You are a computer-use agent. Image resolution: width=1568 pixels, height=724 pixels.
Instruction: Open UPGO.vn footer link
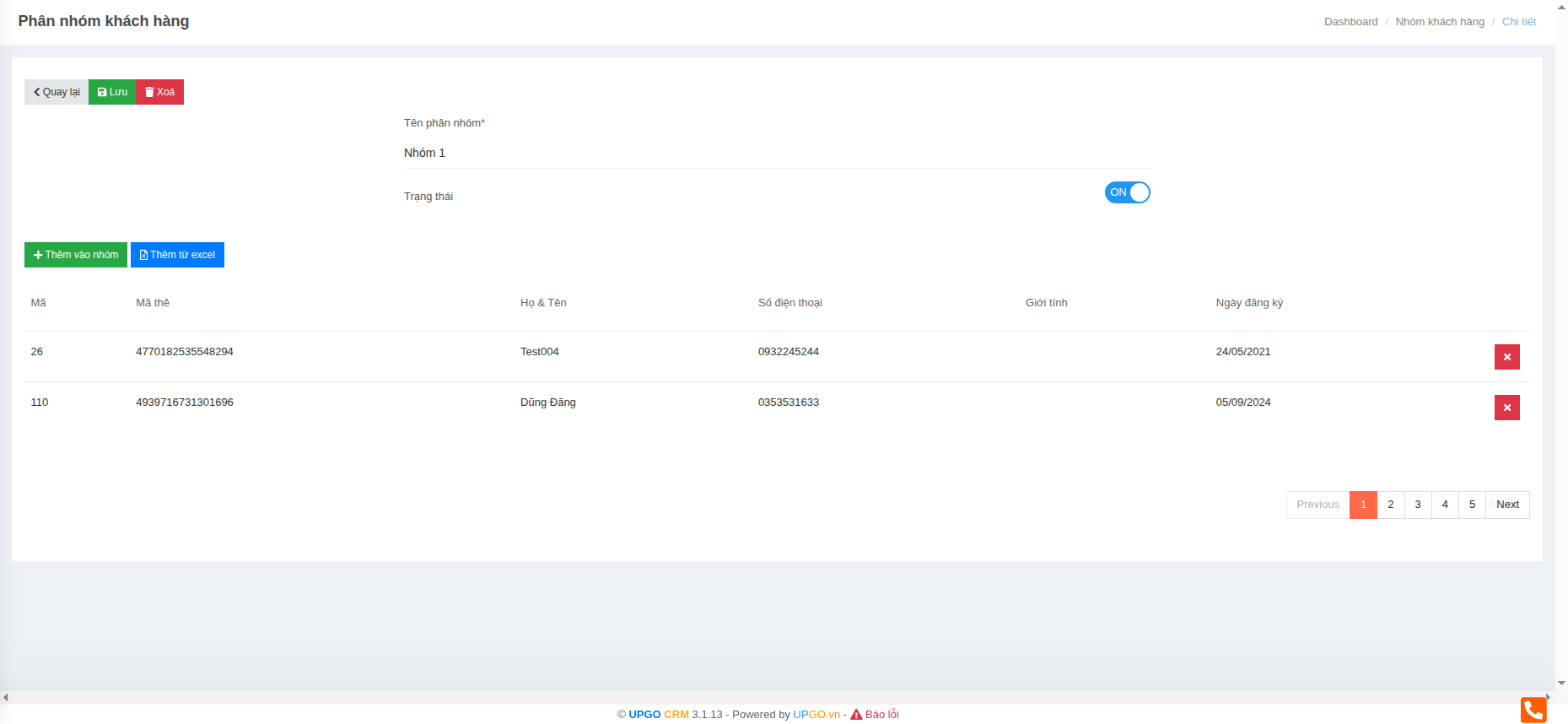tap(816, 715)
